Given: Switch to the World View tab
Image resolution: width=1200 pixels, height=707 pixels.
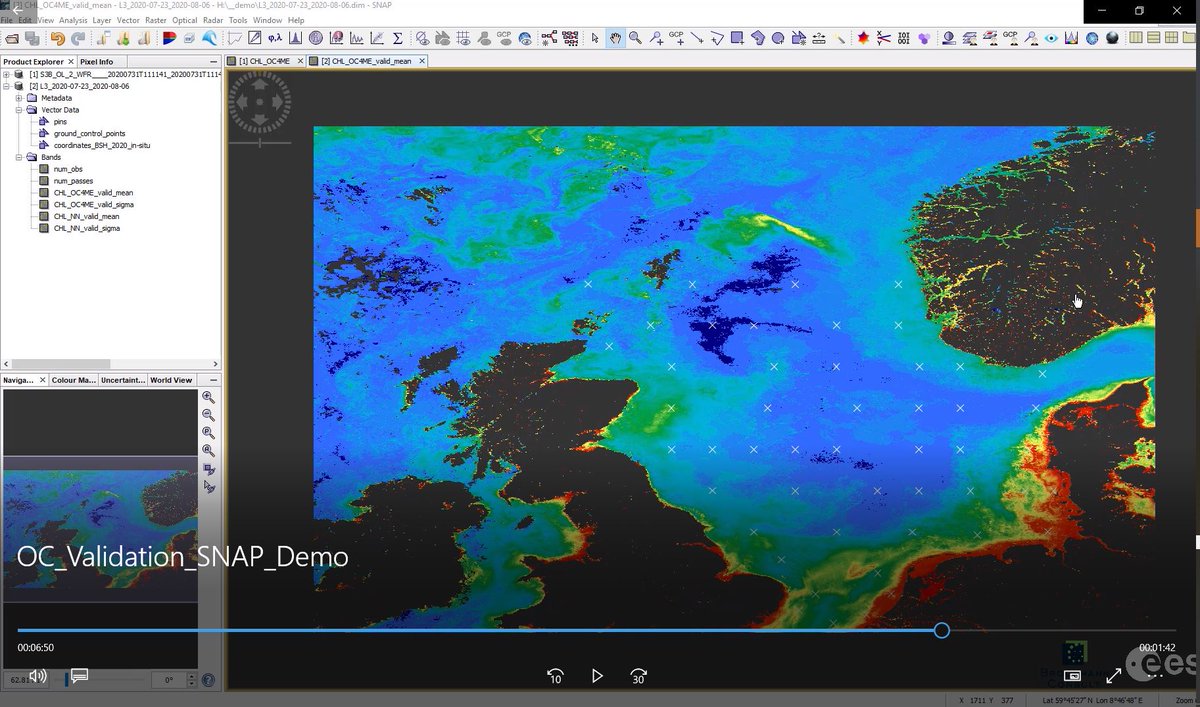Looking at the screenshot, I should coord(171,380).
